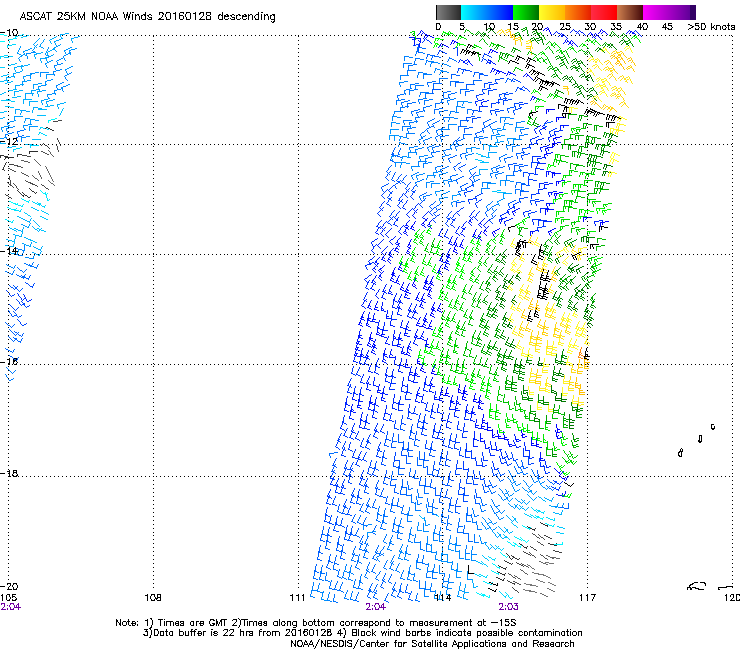Select the green 15-20 knots color bar segment
Viewport: 740px width, 650px height.
click(526, 12)
